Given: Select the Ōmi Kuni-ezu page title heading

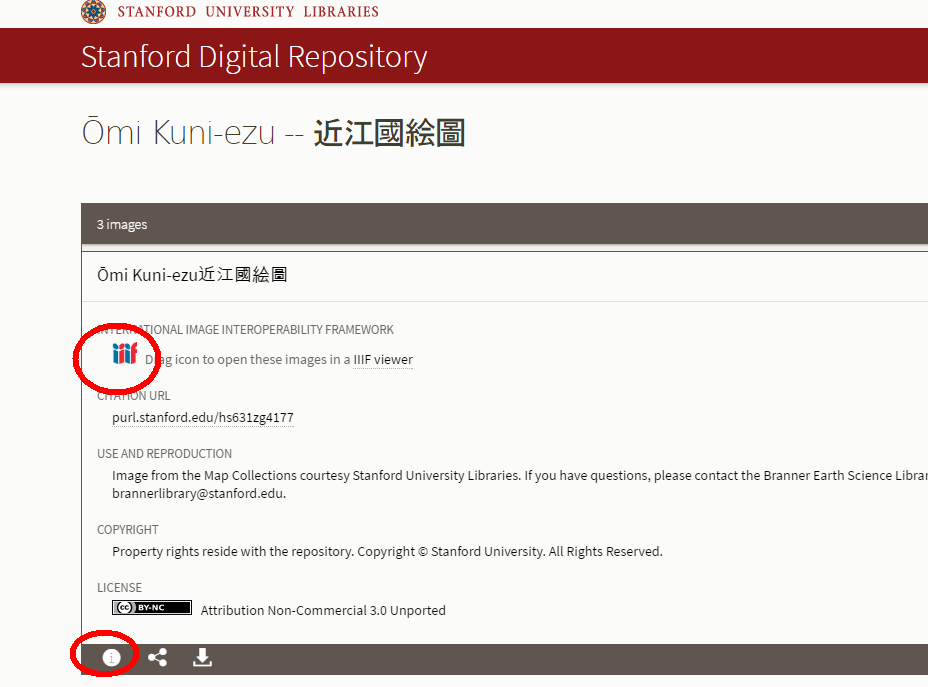Looking at the screenshot, I should pos(273,133).
